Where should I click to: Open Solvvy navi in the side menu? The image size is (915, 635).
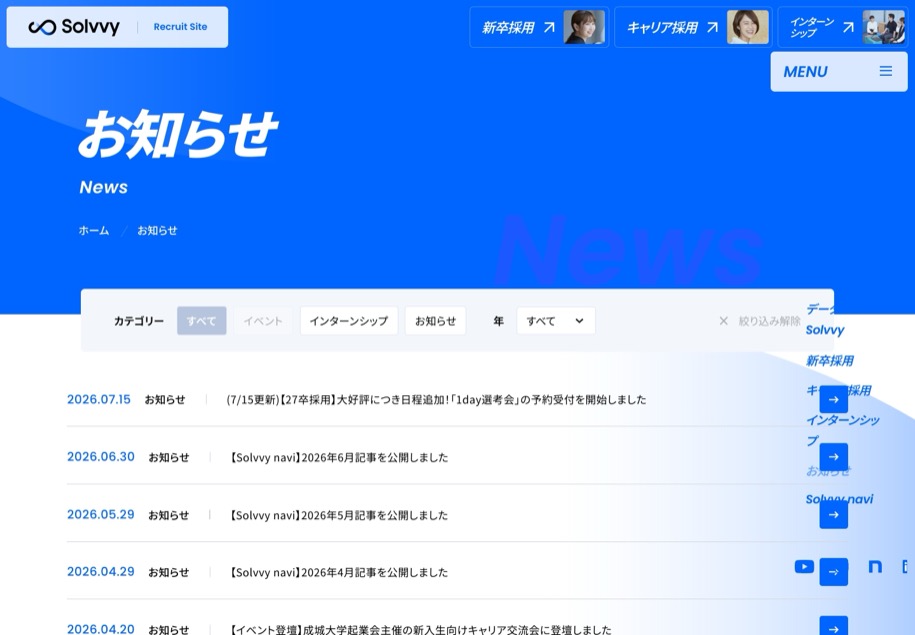tap(839, 499)
